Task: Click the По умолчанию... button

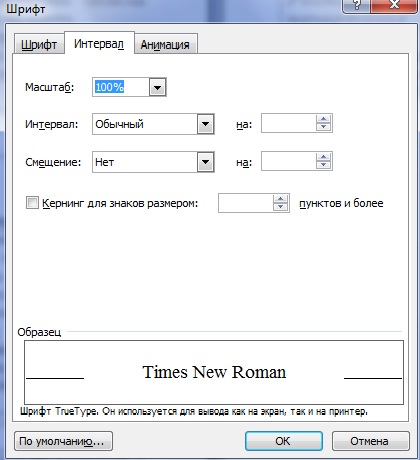Action: point(63,441)
